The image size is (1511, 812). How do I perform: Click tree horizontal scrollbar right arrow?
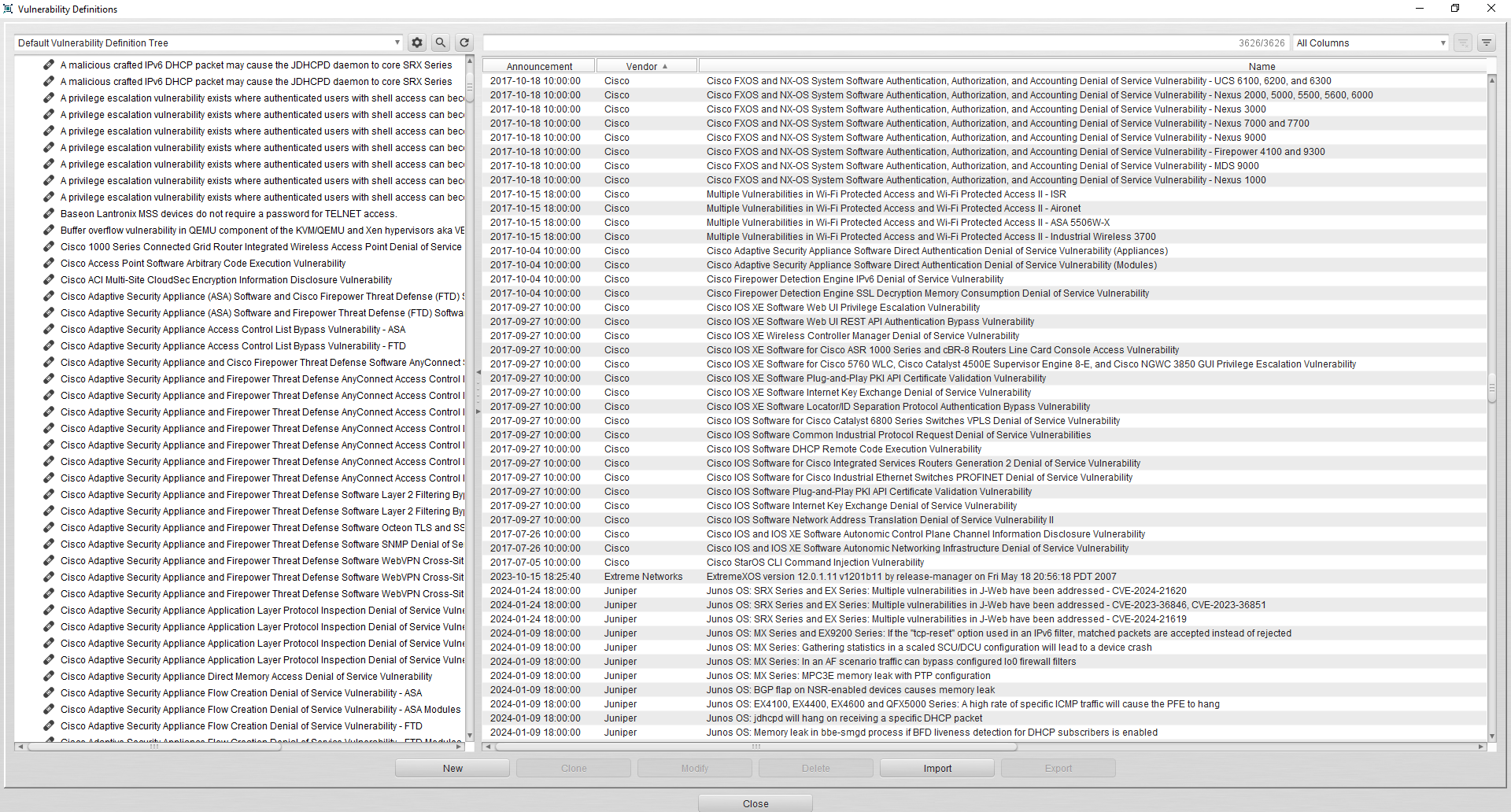(x=459, y=746)
